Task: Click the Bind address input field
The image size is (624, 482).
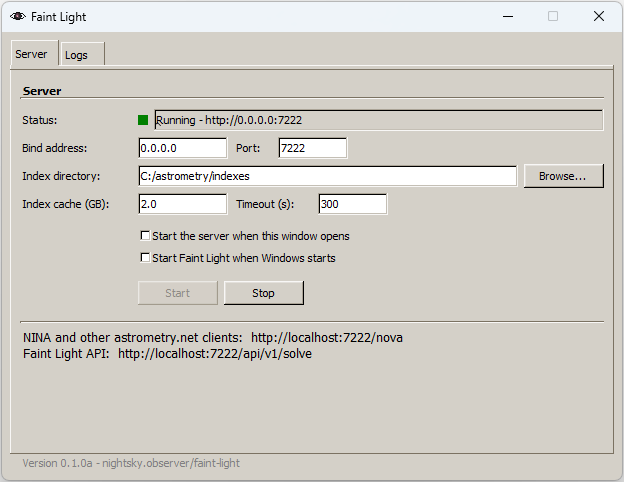Action: (183, 148)
